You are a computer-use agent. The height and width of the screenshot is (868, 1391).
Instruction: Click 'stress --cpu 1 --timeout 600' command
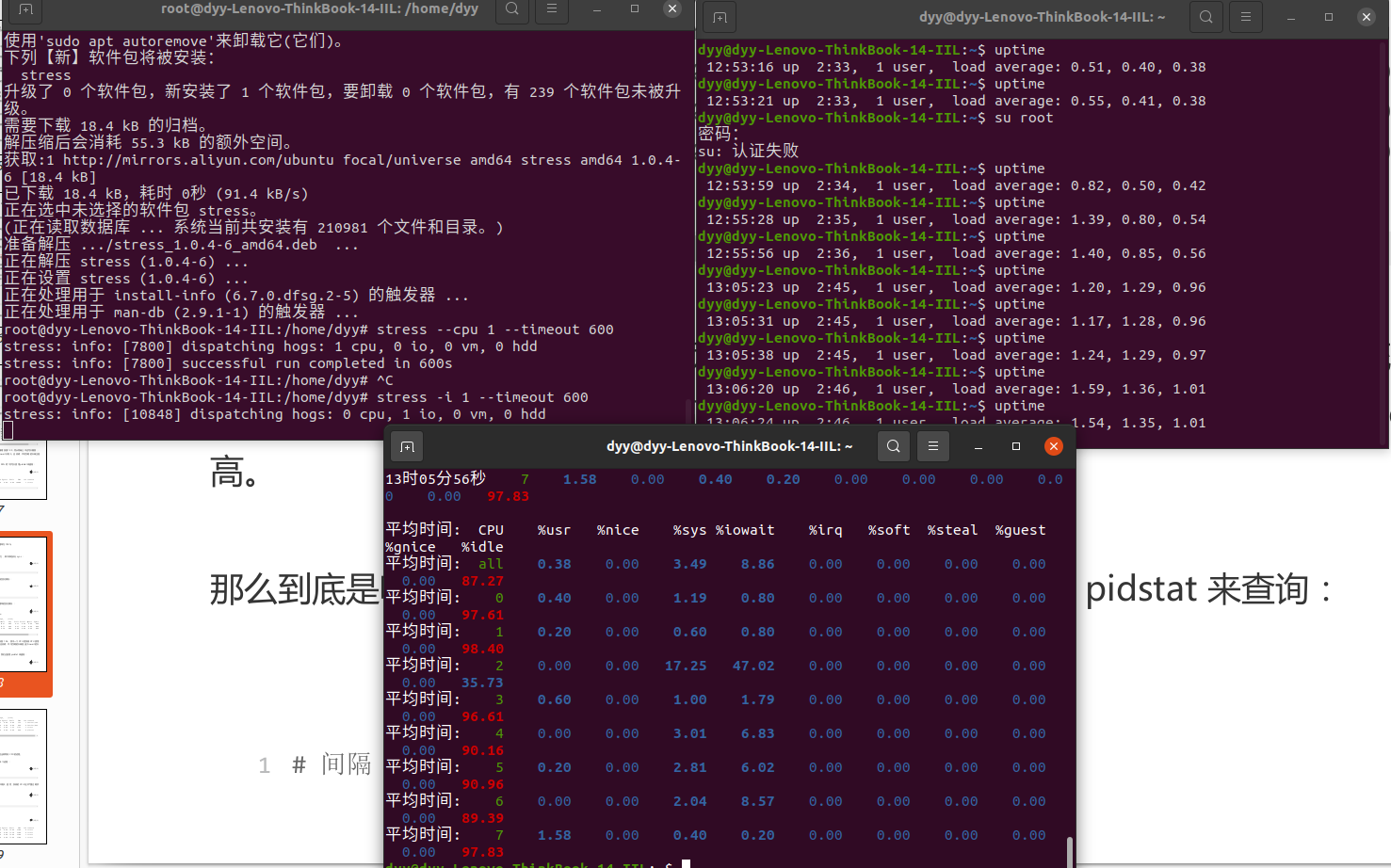coord(495,330)
